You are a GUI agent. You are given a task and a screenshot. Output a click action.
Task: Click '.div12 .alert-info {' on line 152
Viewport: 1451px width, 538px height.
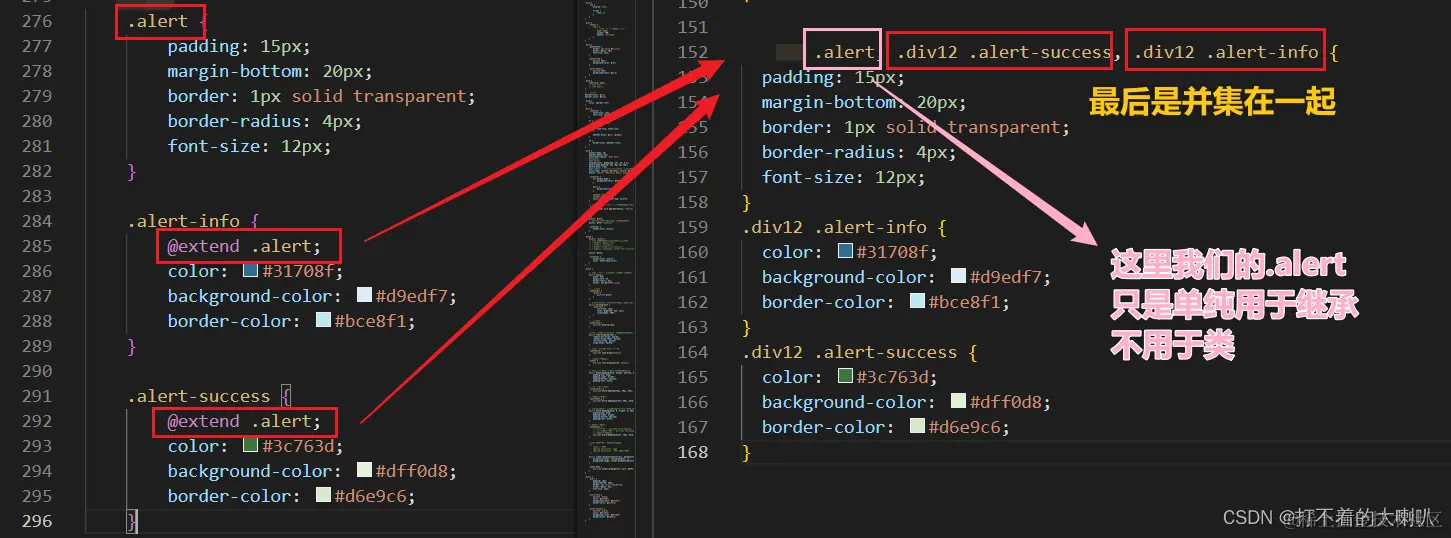(1236, 52)
